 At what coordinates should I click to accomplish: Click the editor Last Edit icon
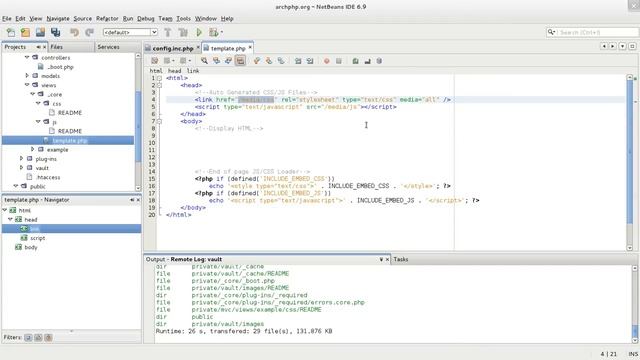point(154,61)
